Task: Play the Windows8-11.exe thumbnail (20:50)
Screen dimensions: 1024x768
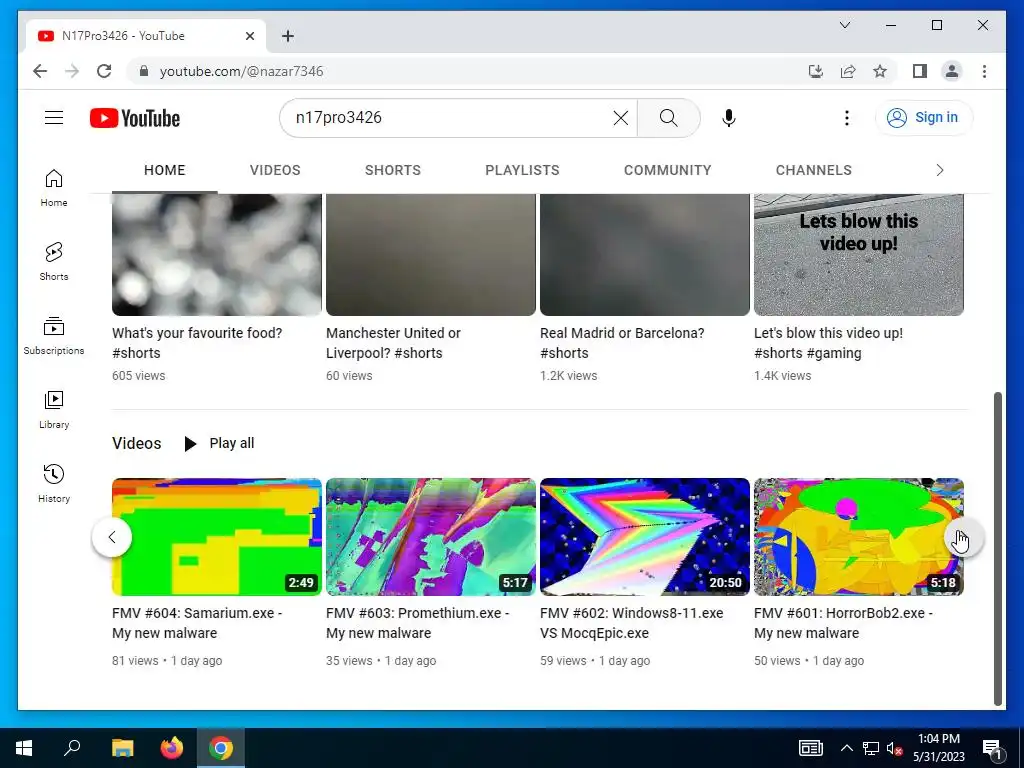Action: click(x=645, y=537)
